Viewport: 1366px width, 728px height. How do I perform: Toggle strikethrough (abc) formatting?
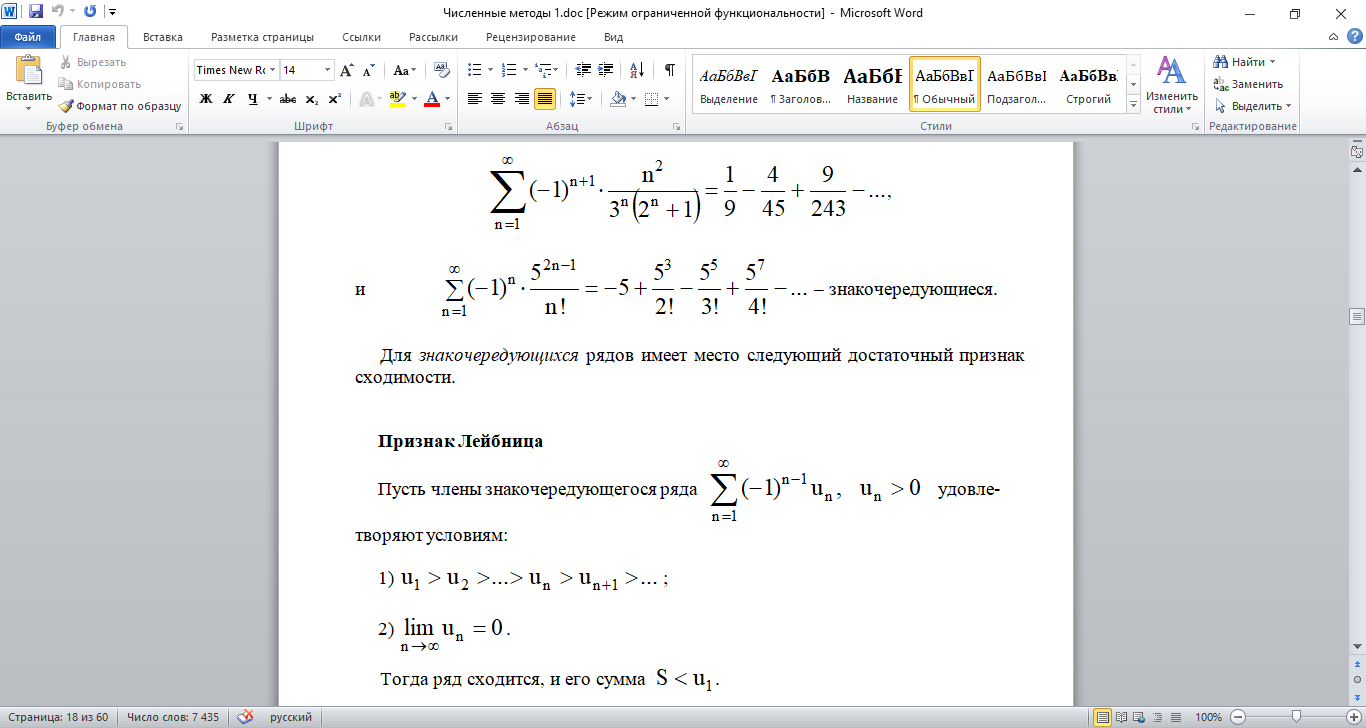(288, 99)
